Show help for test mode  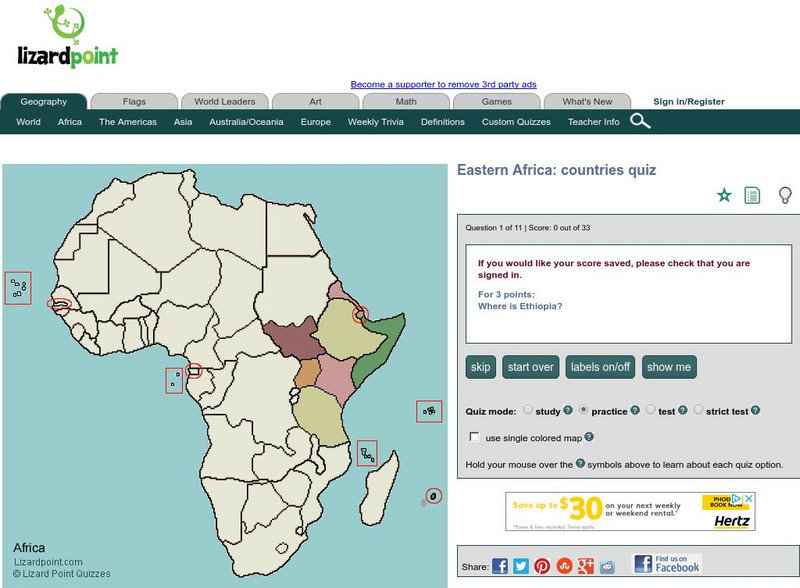683,410
